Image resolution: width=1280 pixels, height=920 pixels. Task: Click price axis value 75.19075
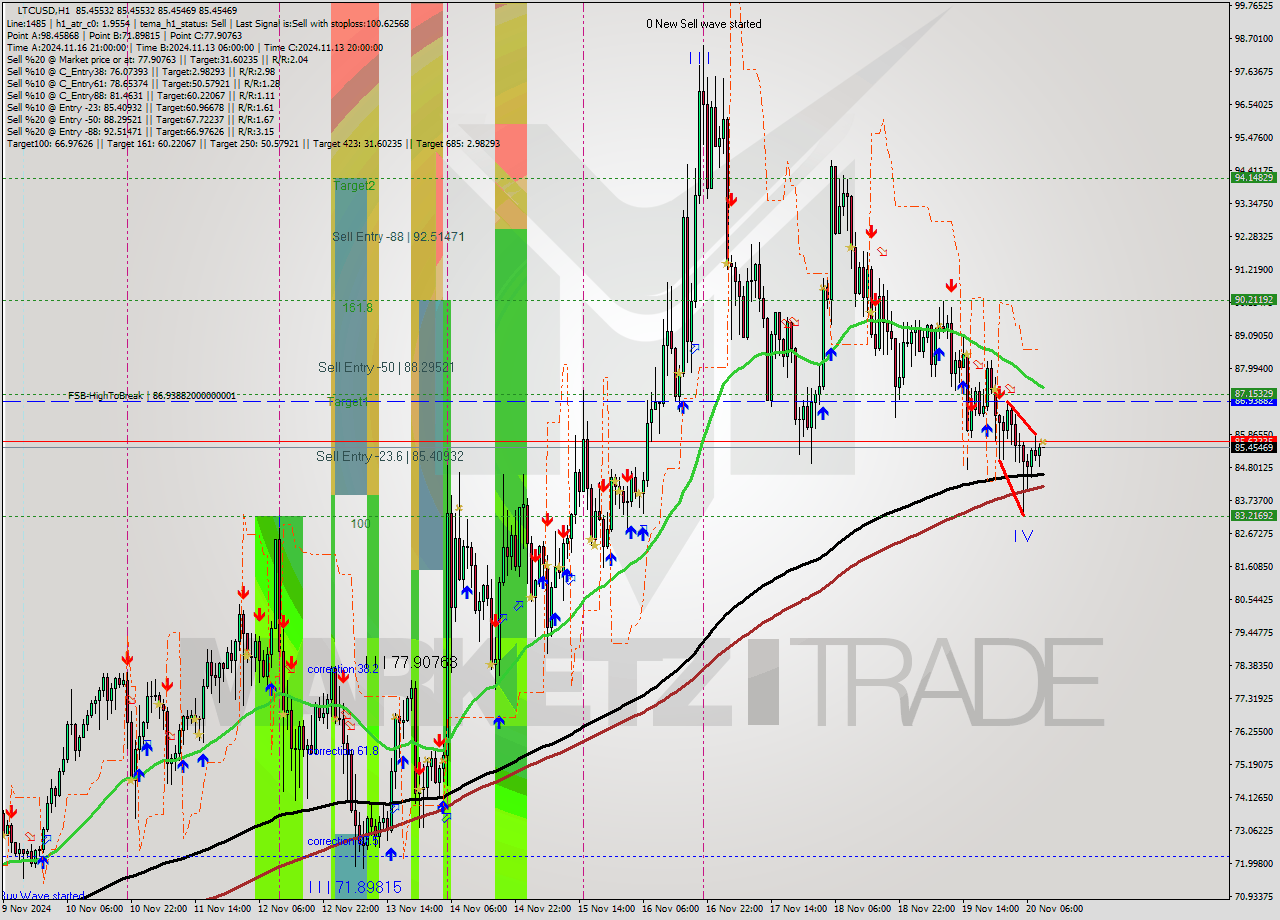pyautogui.click(x=1254, y=764)
